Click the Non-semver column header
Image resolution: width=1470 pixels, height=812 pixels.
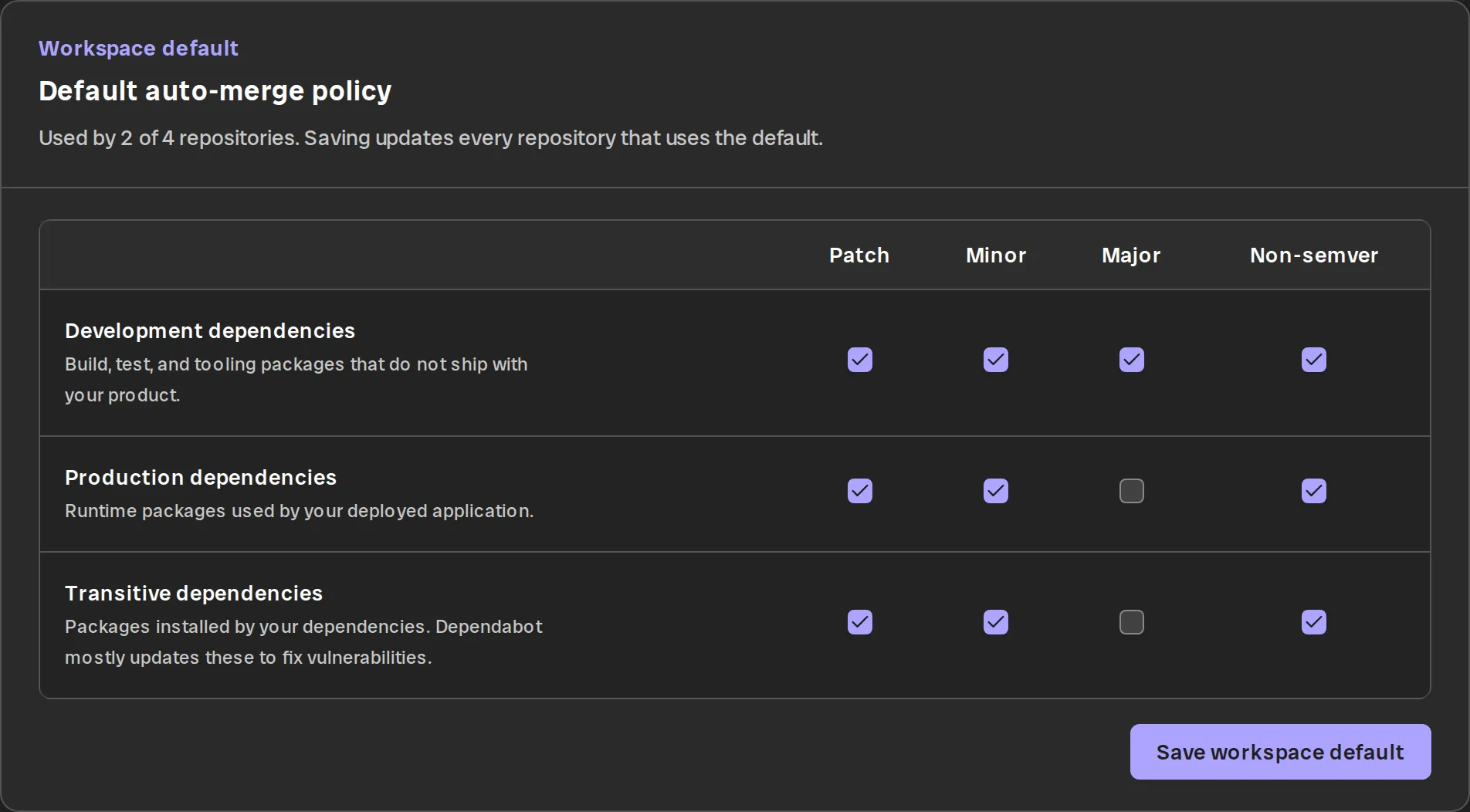pos(1314,255)
